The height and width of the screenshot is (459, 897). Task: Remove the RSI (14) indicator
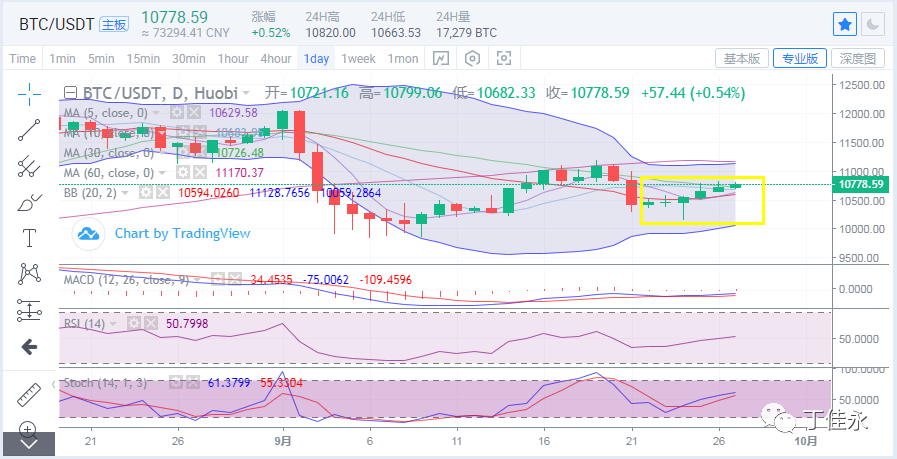[150, 324]
